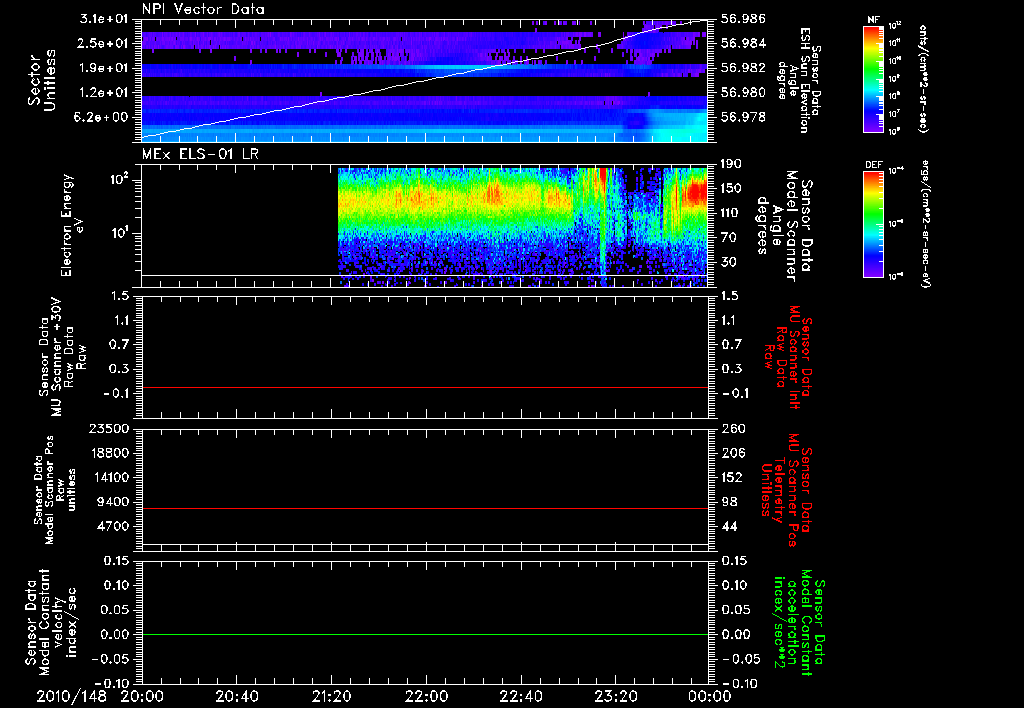
Task: Click the NF color bar legend
Action: tap(873, 78)
